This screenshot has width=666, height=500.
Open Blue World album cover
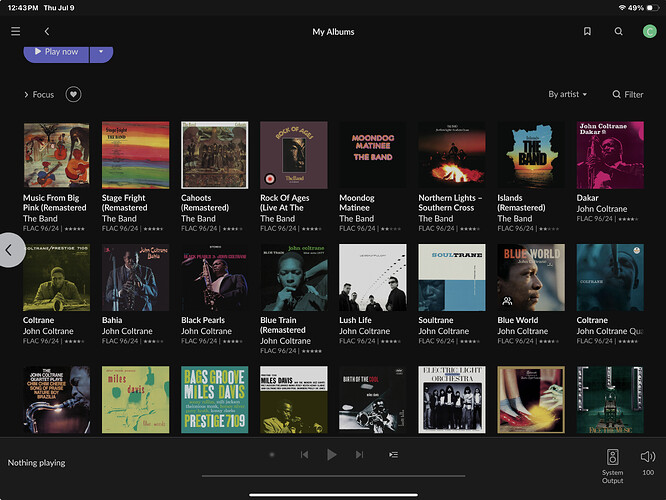click(531, 277)
